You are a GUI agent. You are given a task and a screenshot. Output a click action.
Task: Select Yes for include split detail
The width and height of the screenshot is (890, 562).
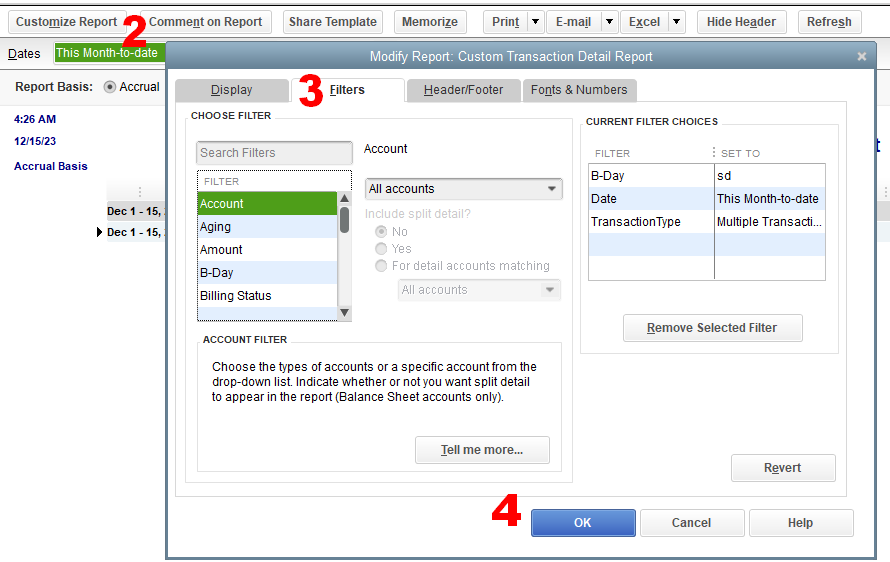click(x=381, y=249)
